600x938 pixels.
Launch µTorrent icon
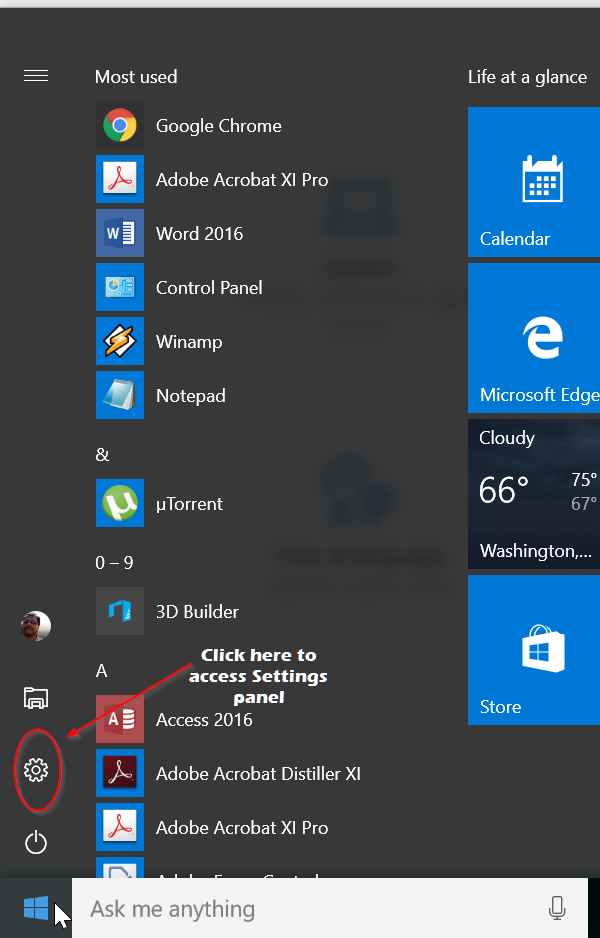(120, 502)
